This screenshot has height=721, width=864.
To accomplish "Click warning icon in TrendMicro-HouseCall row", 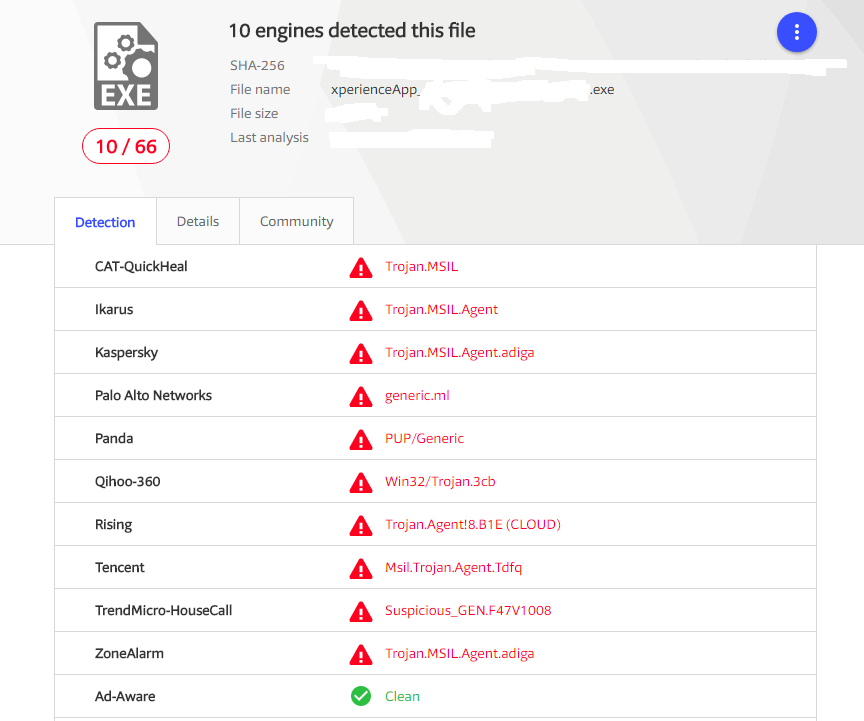I will [x=361, y=611].
